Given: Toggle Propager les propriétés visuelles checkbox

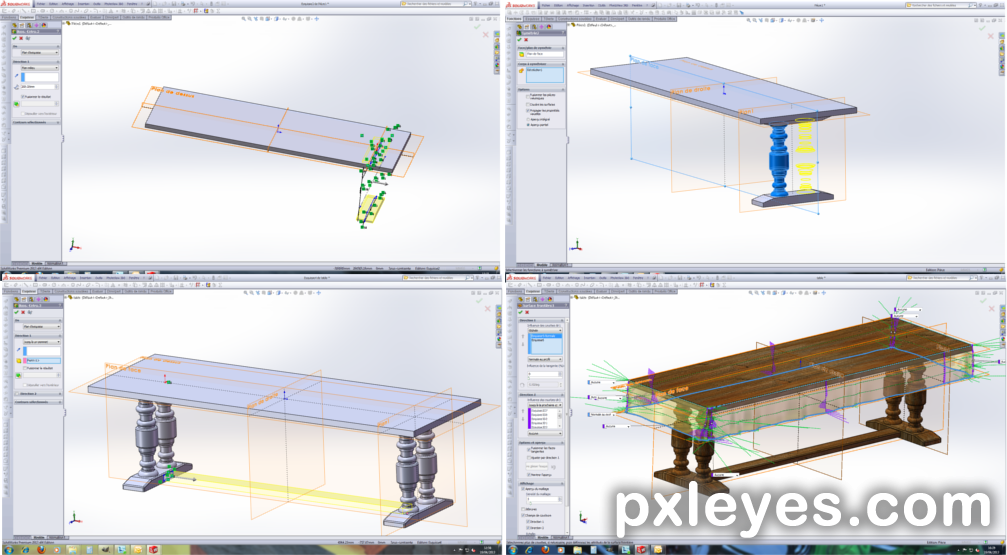Looking at the screenshot, I should point(528,110).
